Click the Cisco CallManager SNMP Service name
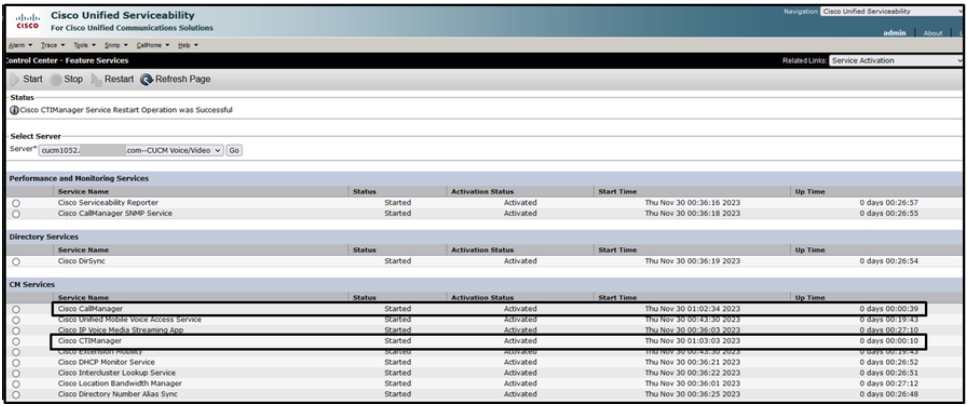 [115, 213]
